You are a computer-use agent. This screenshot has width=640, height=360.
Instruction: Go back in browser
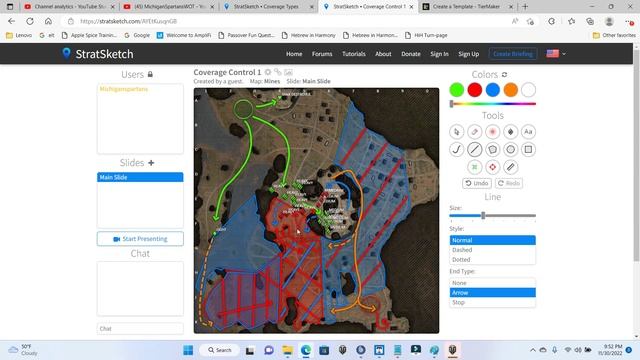(11, 21)
